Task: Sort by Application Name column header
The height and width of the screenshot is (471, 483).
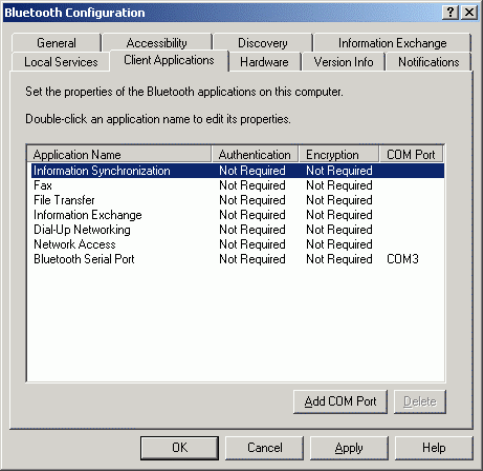Action: [119, 154]
